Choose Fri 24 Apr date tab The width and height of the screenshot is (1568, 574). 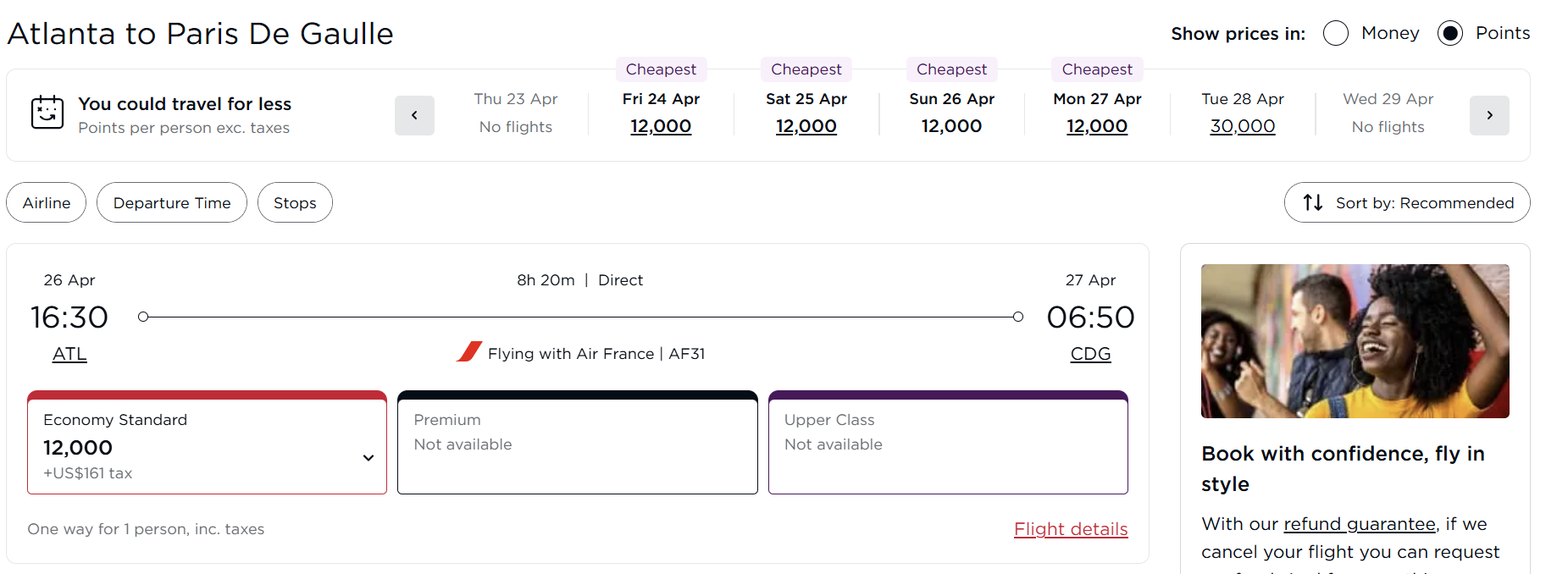[661, 113]
